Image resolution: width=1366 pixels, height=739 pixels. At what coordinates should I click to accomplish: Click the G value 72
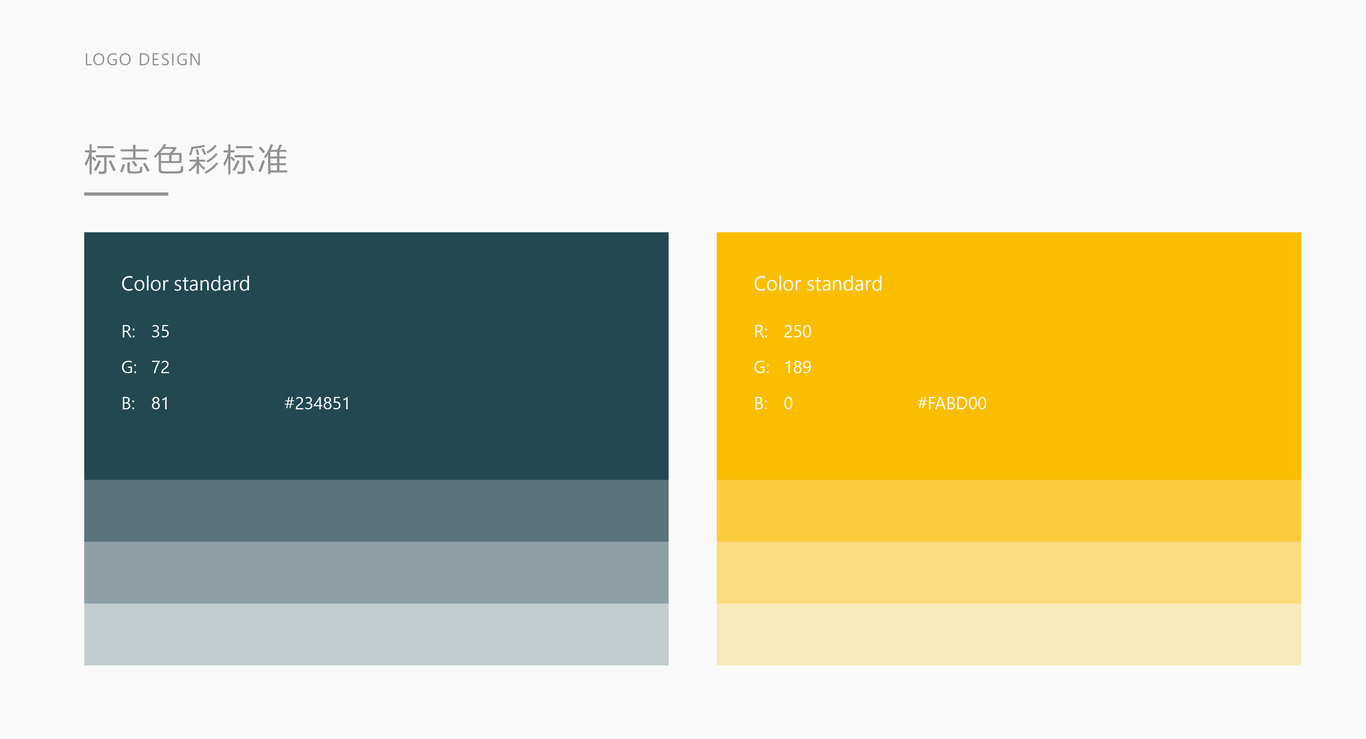[160, 368]
